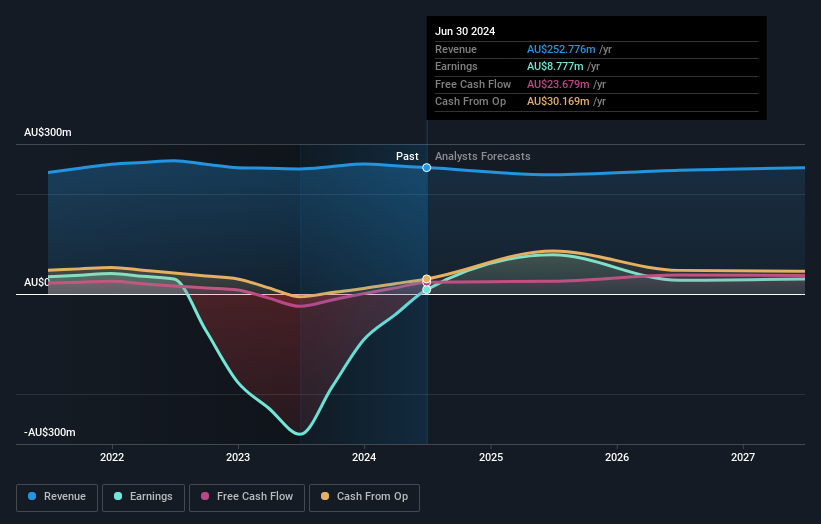Click the Free Cash Flow label in tooltip
The width and height of the screenshot is (821, 524).
(x=473, y=84)
